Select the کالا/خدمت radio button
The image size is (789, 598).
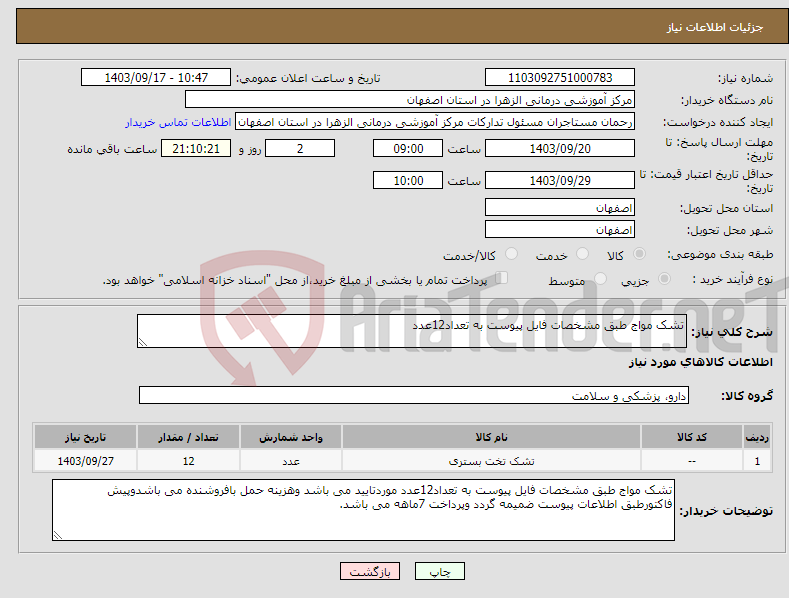coord(511,254)
